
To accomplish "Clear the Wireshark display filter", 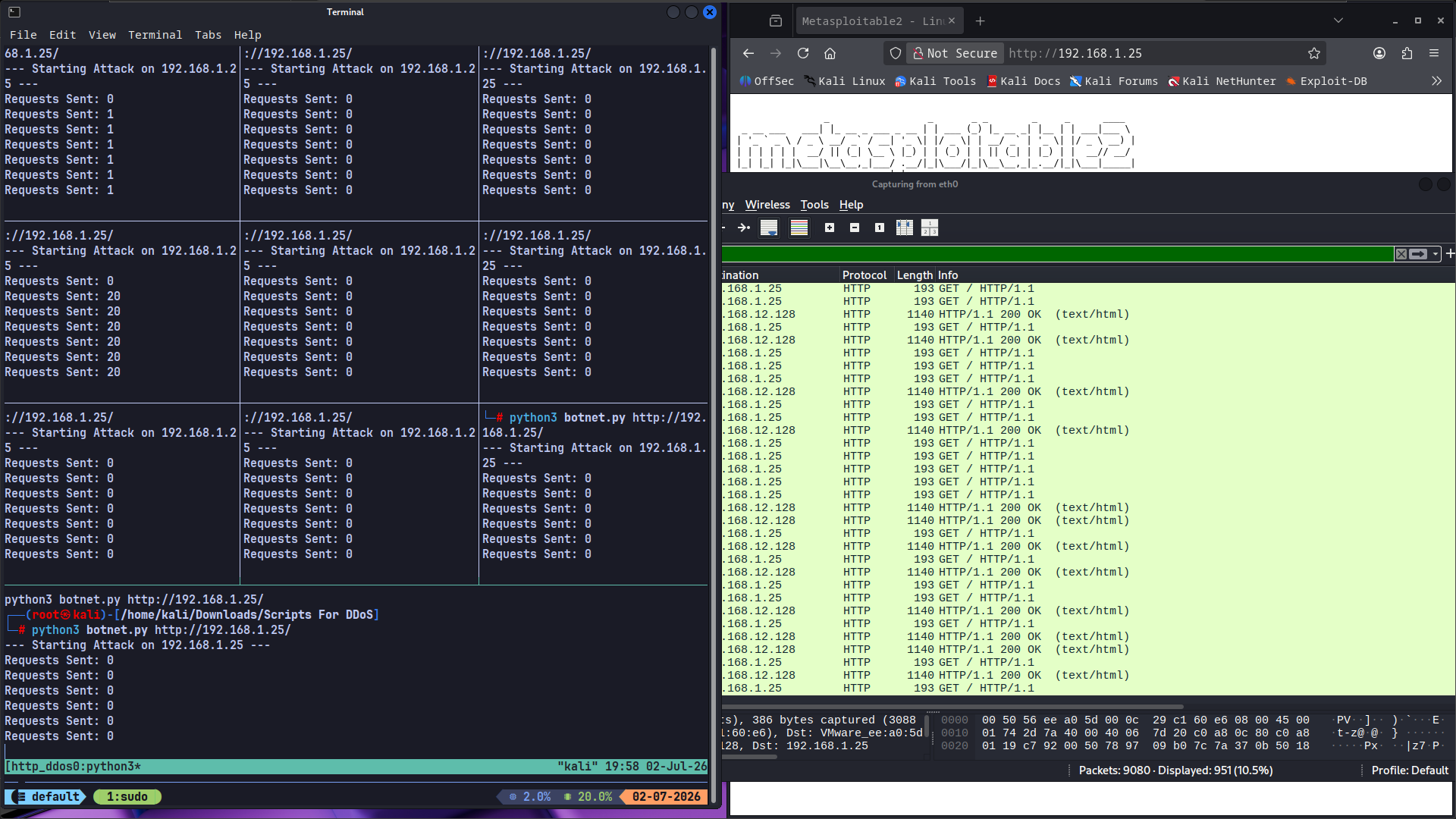I will pos(1401,254).
